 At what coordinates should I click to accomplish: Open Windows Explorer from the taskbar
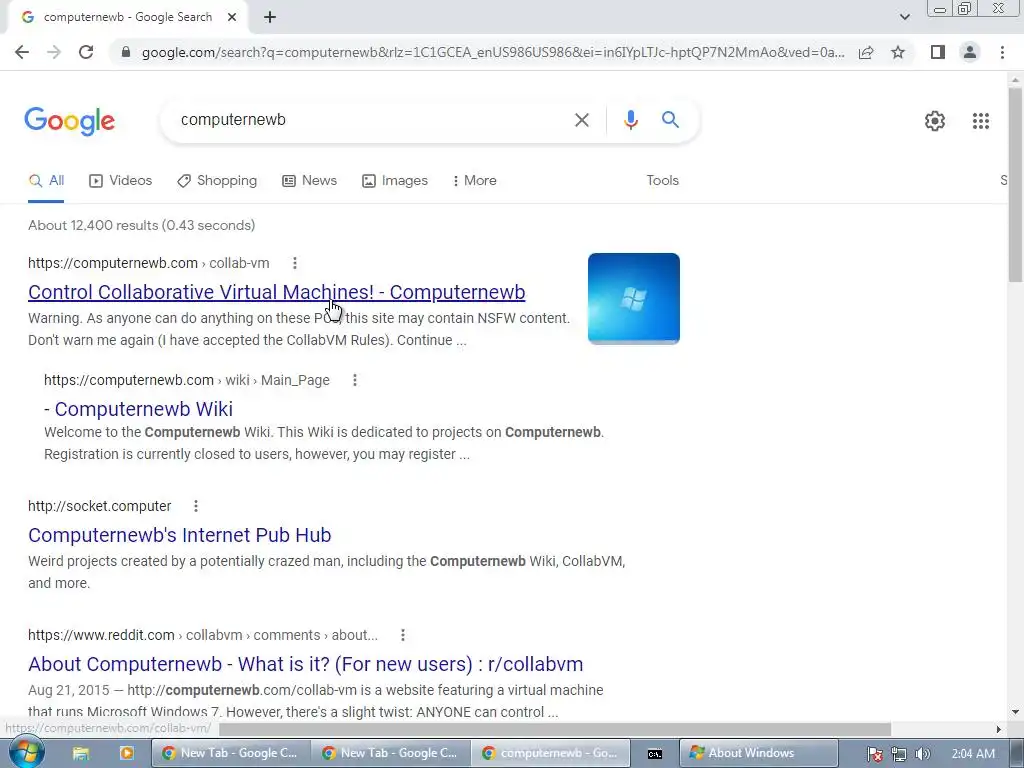coord(81,753)
